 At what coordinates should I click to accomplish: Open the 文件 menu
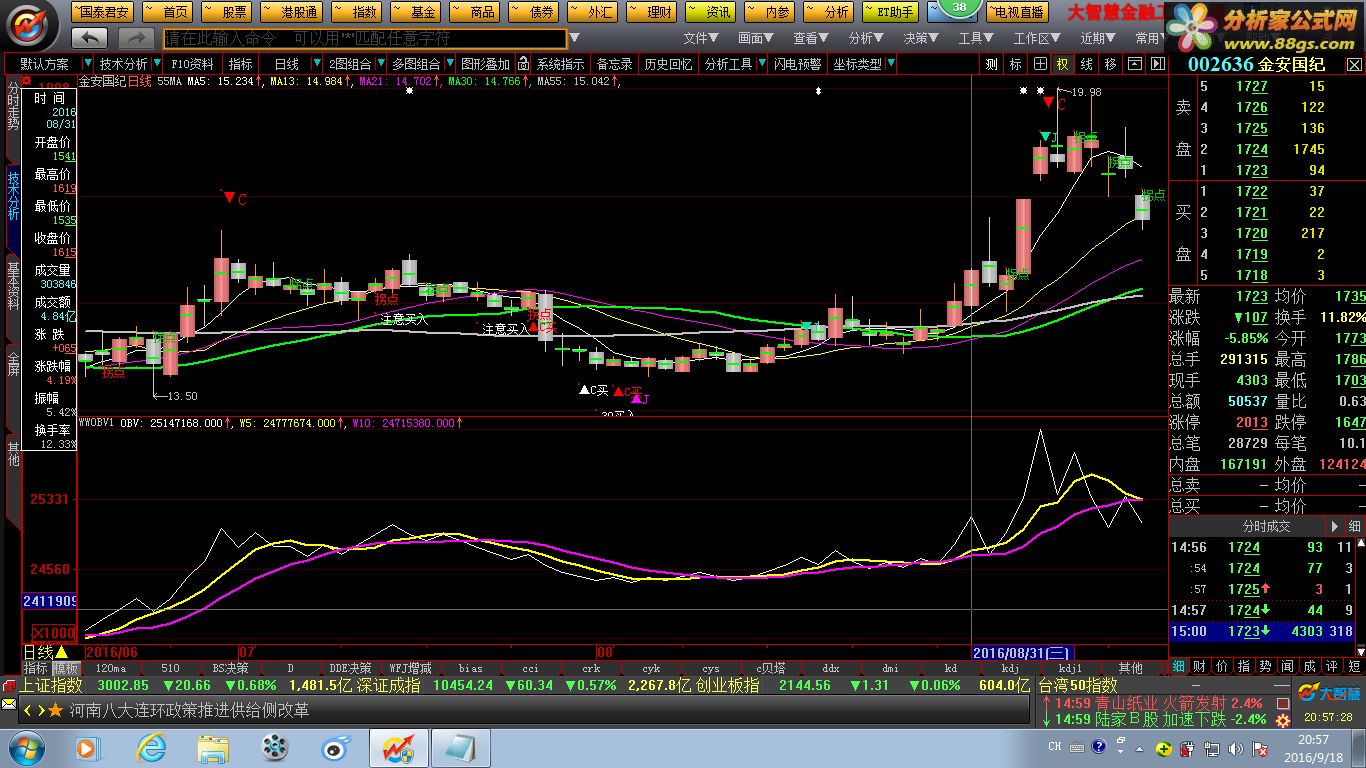(701, 39)
